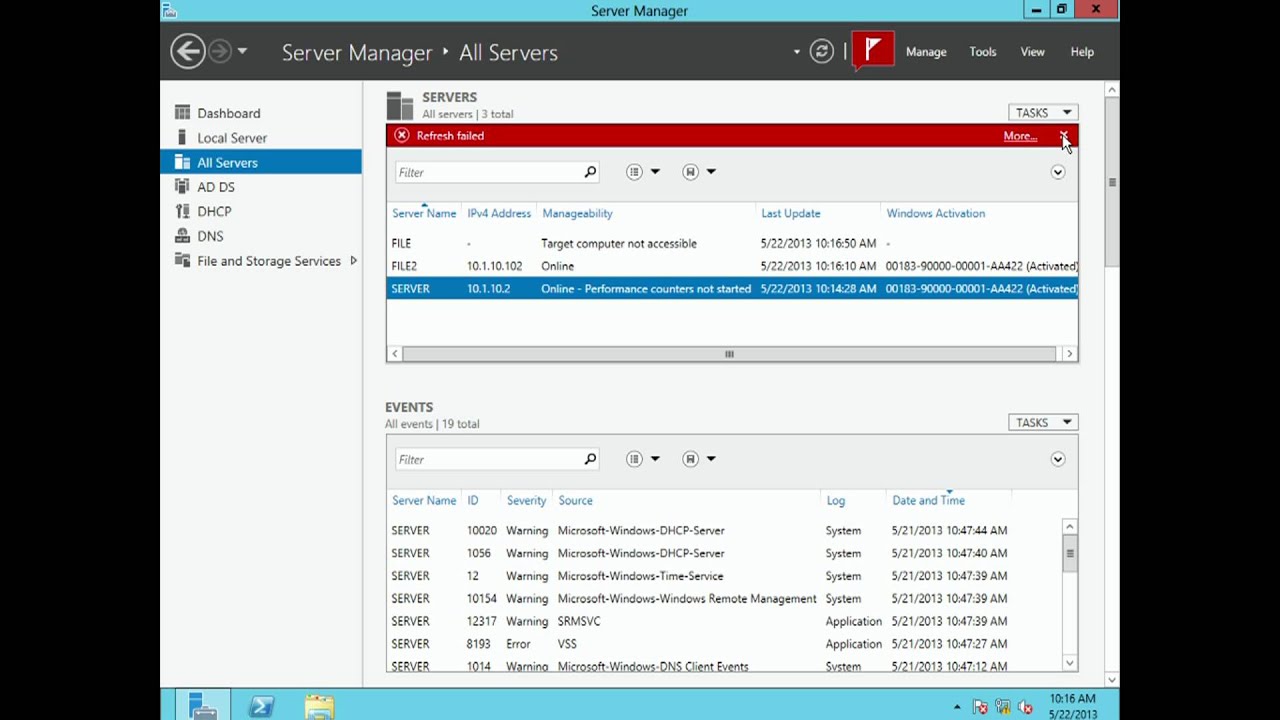Dismiss the Refresh failed notification bar
This screenshot has width=1280, height=720.
(x=1064, y=136)
